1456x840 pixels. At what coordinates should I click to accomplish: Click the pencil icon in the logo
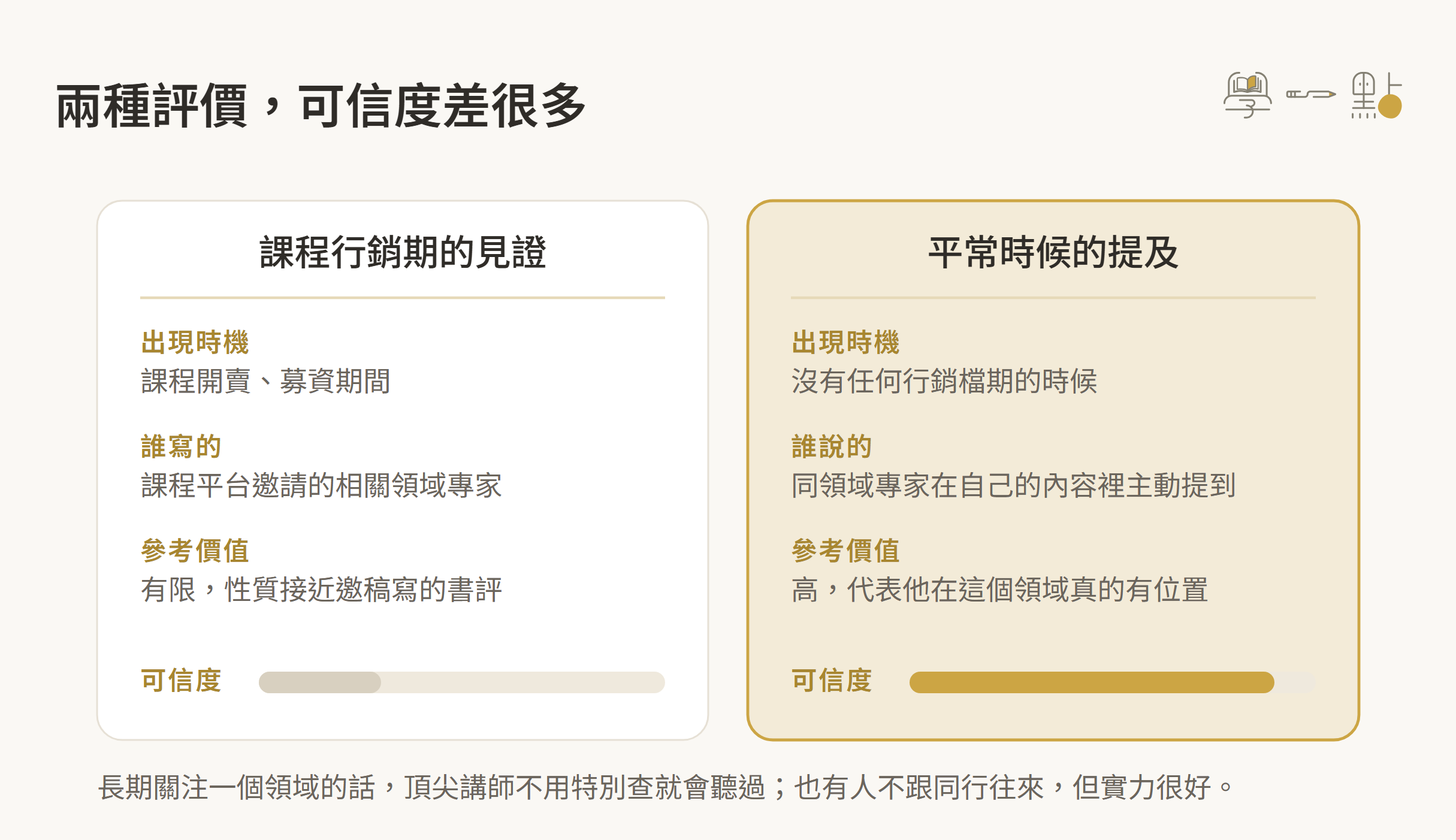(1311, 94)
